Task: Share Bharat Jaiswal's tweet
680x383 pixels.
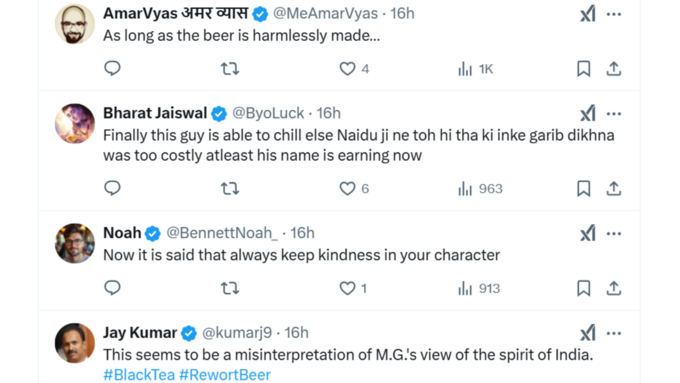Action: tap(614, 189)
